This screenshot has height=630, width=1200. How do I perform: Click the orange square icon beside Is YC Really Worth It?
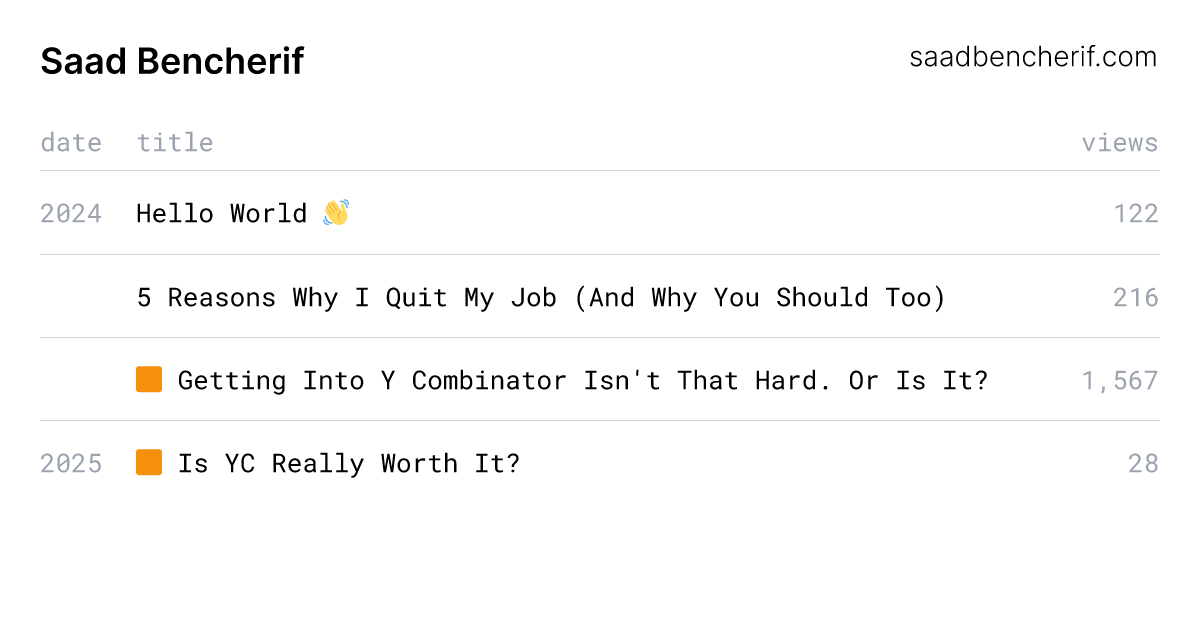pyautogui.click(x=149, y=463)
